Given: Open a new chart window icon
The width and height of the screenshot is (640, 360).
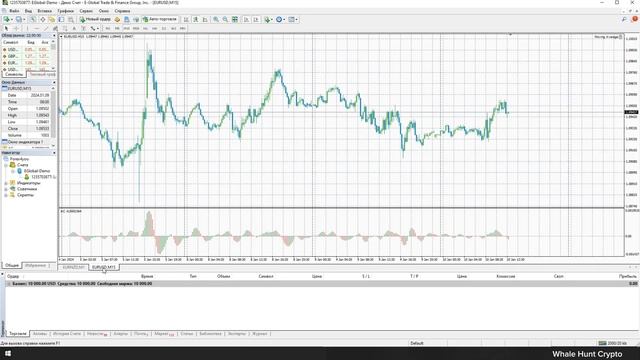Looking at the screenshot, I should coord(7,19).
